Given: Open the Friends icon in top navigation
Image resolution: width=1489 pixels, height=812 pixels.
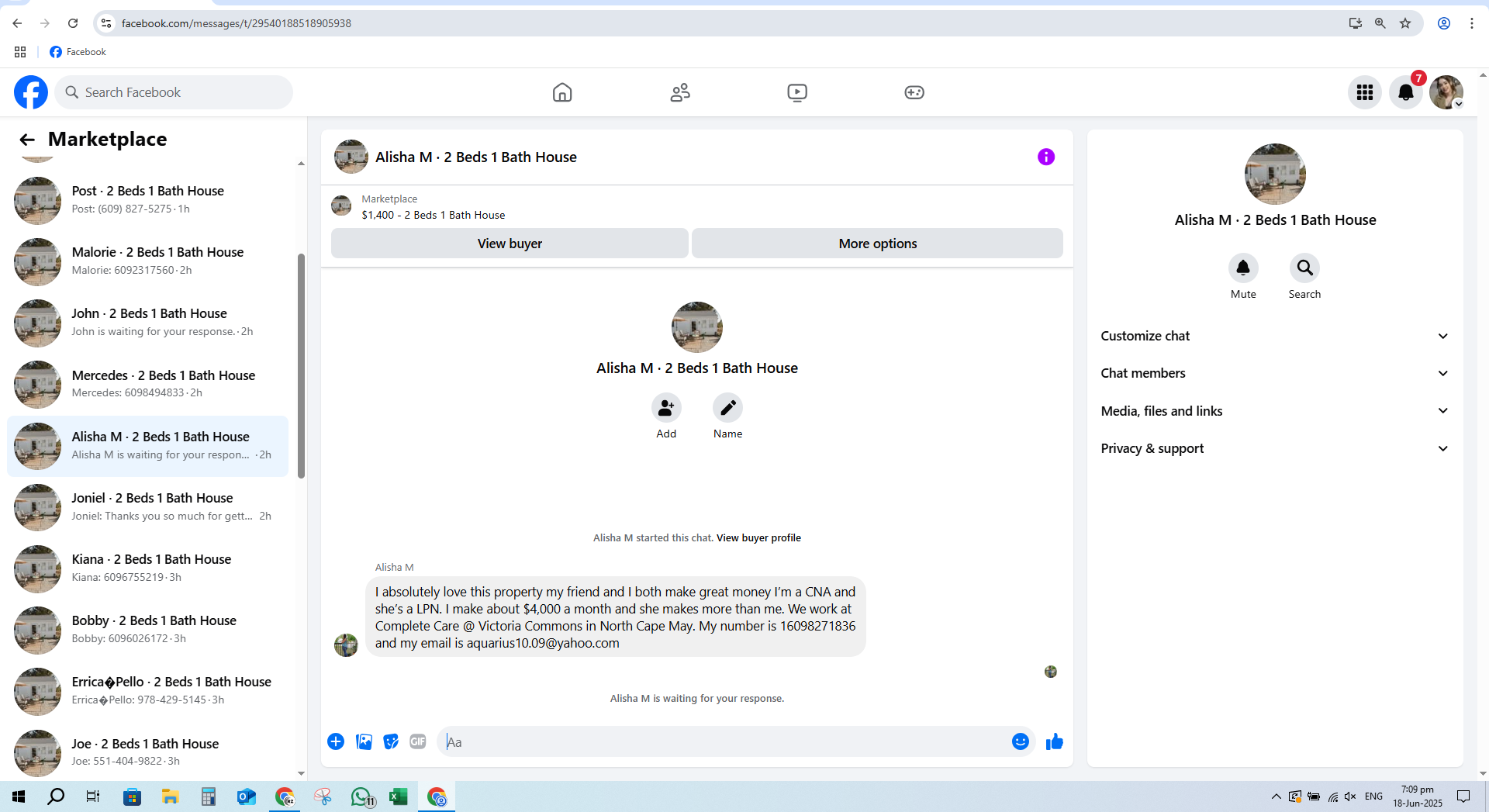Looking at the screenshot, I should tap(680, 92).
